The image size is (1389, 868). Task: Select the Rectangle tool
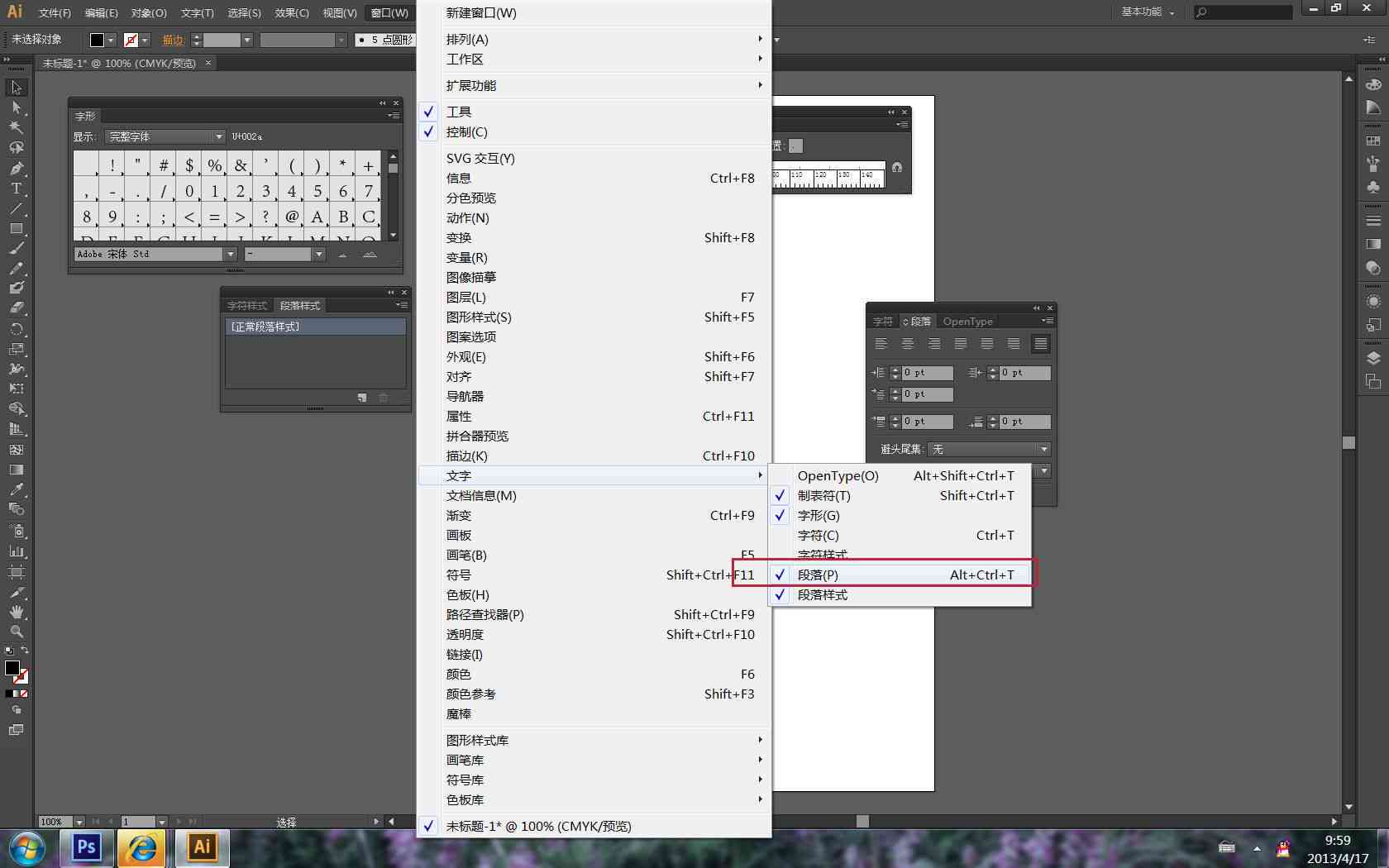(16, 228)
